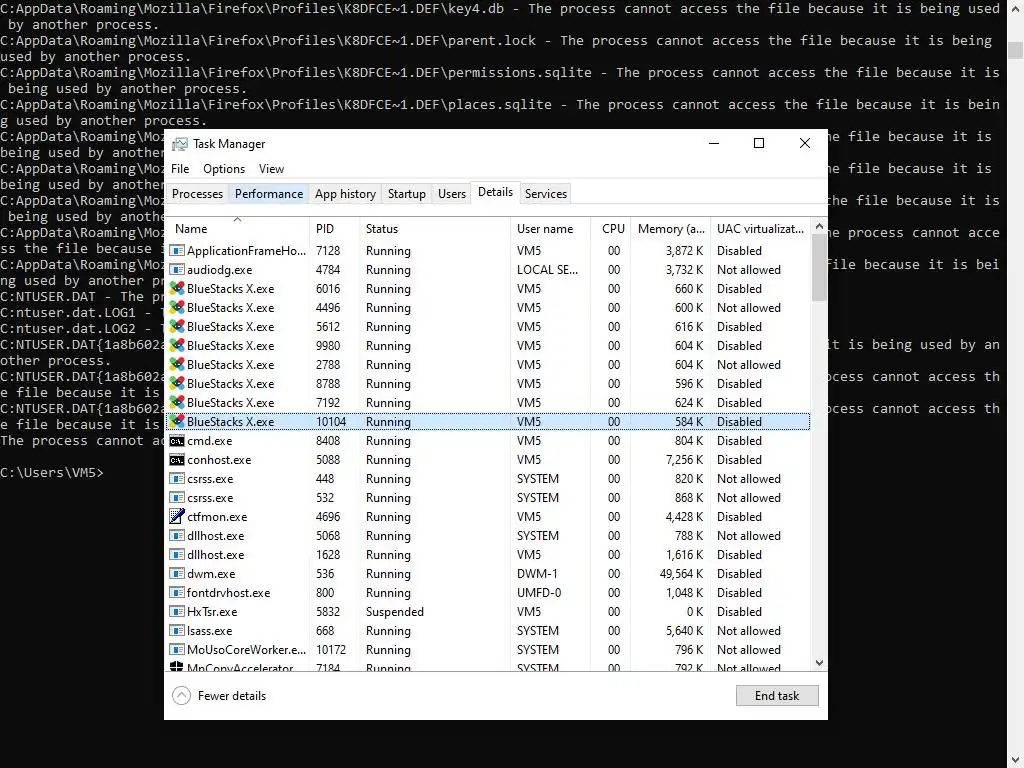Open the Options menu
This screenshot has height=768, width=1024.
coord(224,168)
